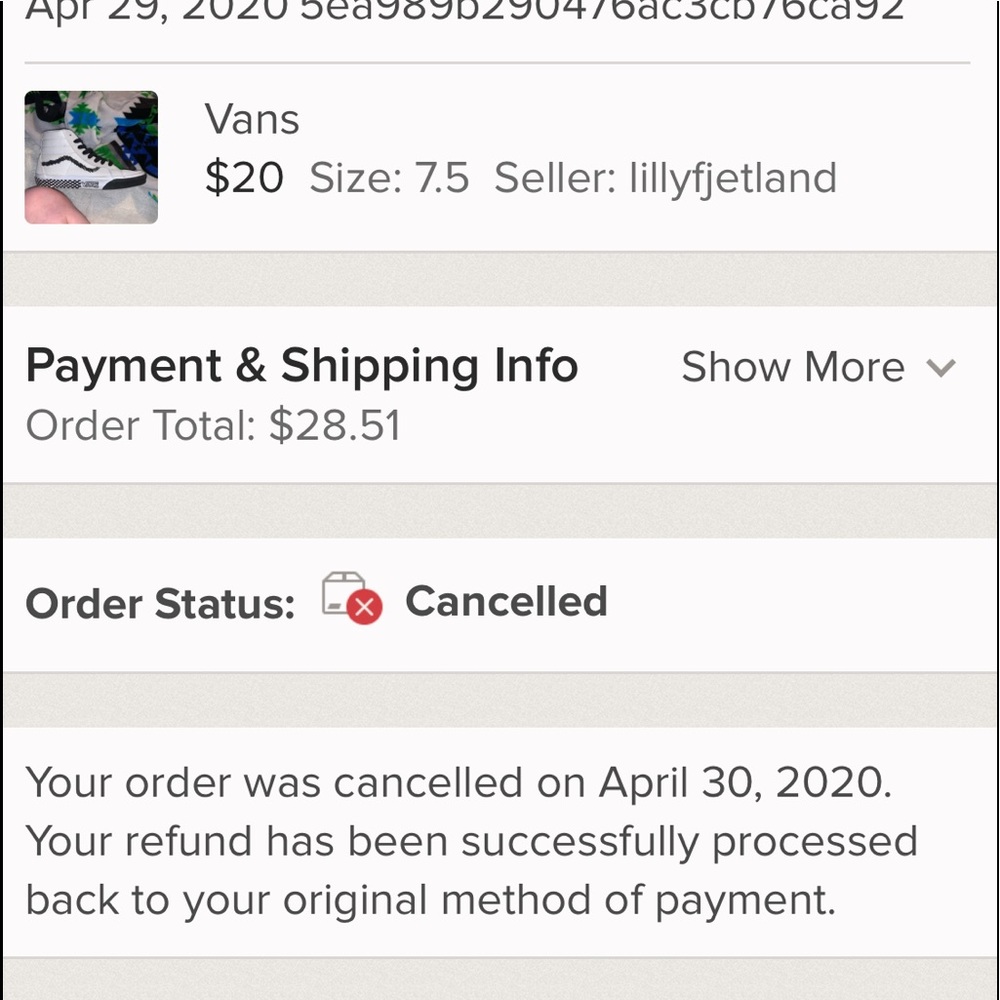The image size is (1000, 1000).
Task: Click the original method of payment line
Action: pos(431,901)
